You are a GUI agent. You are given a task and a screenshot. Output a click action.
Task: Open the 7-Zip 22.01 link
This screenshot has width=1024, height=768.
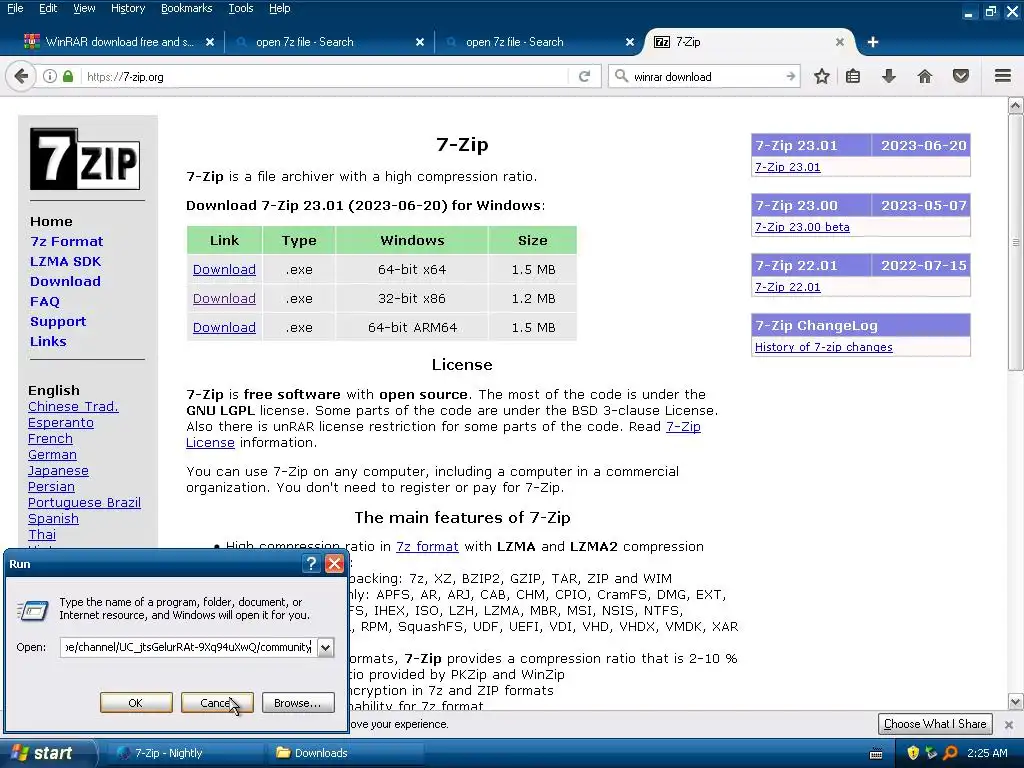tap(788, 287)
